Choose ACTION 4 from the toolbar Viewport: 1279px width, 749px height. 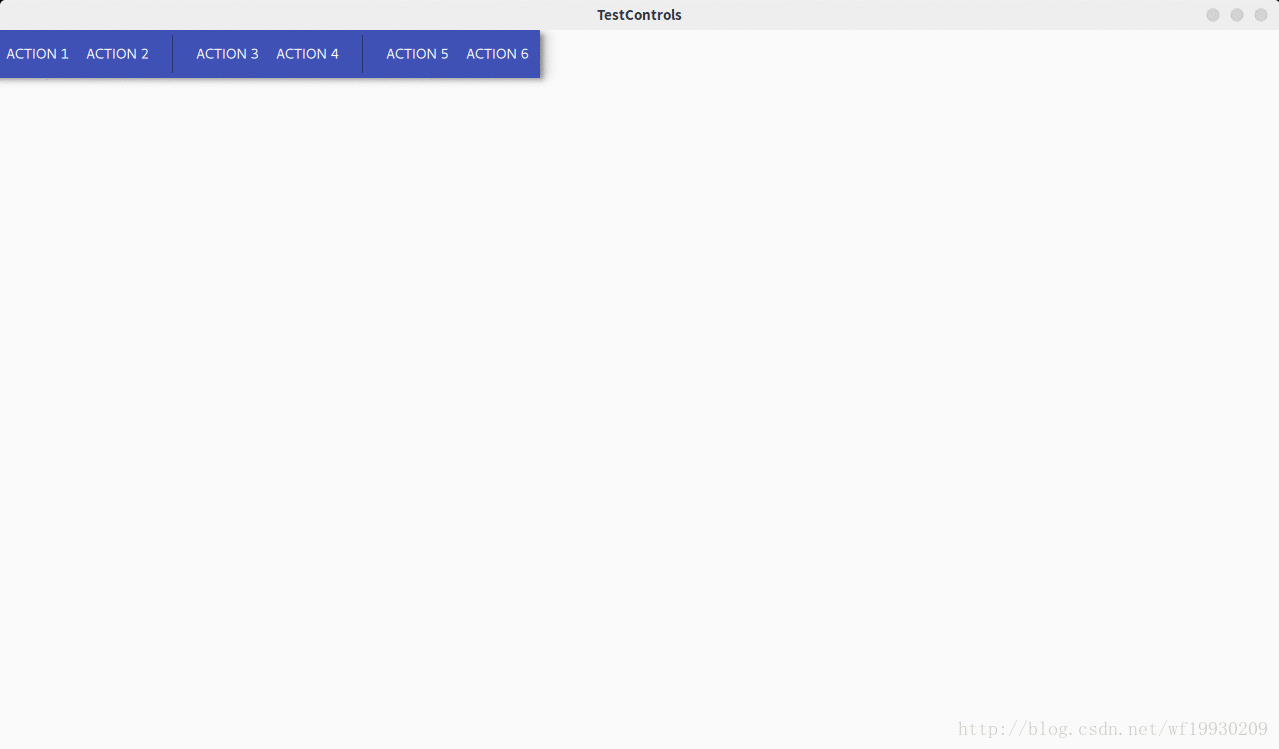[308, 54]
